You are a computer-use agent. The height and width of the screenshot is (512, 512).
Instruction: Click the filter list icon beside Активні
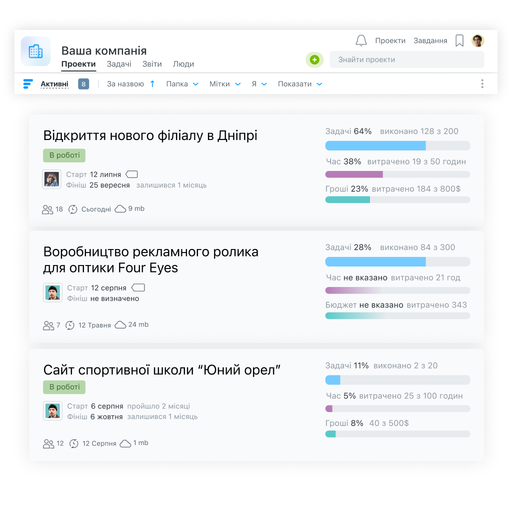pyautogui.click(x=28, y=84)
